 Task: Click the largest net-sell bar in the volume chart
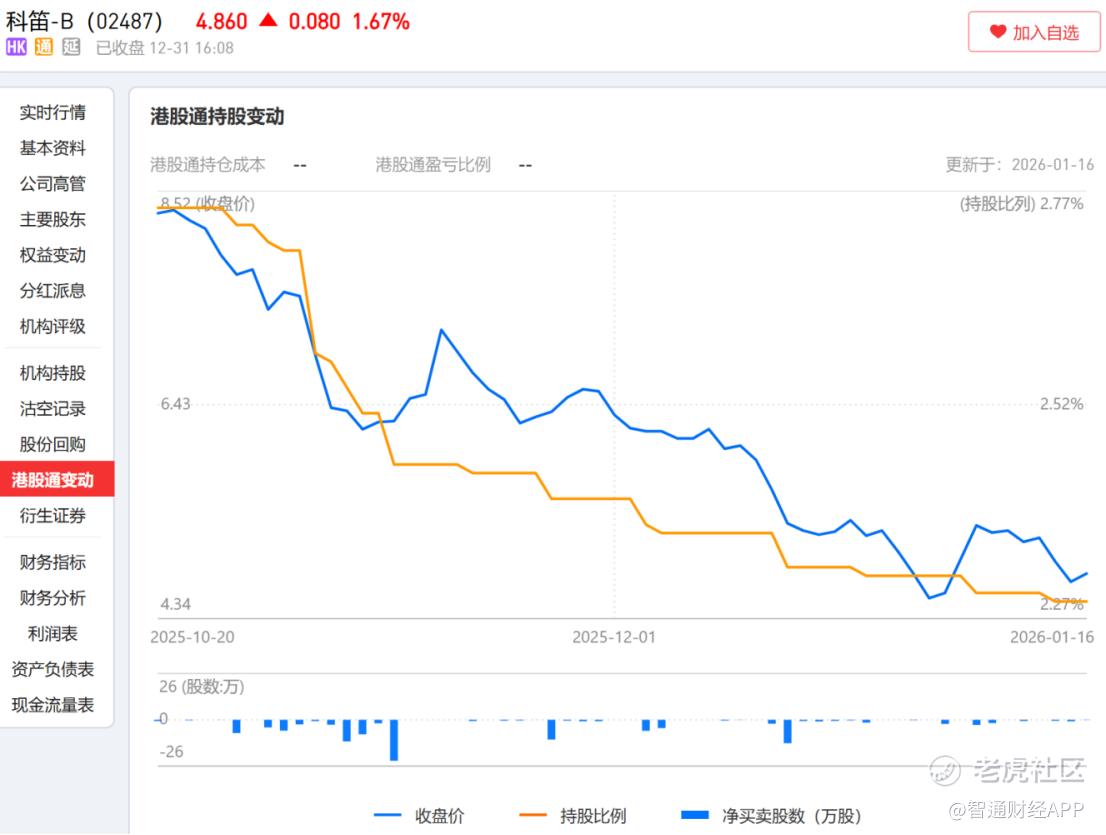(394, 740)
